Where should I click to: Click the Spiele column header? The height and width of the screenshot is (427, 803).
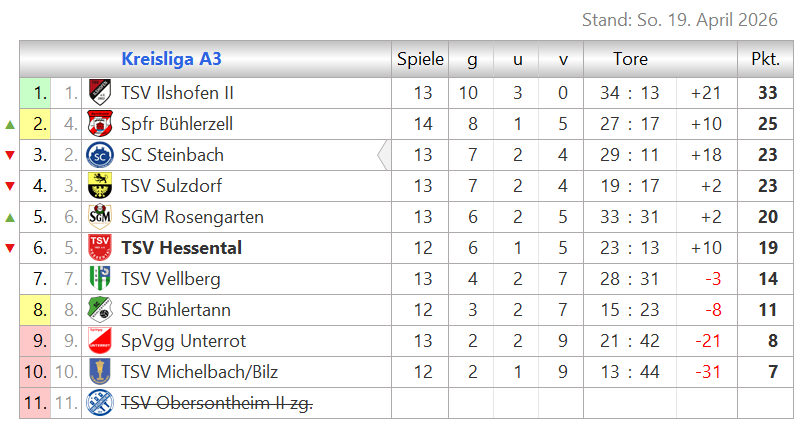point(420,59)
